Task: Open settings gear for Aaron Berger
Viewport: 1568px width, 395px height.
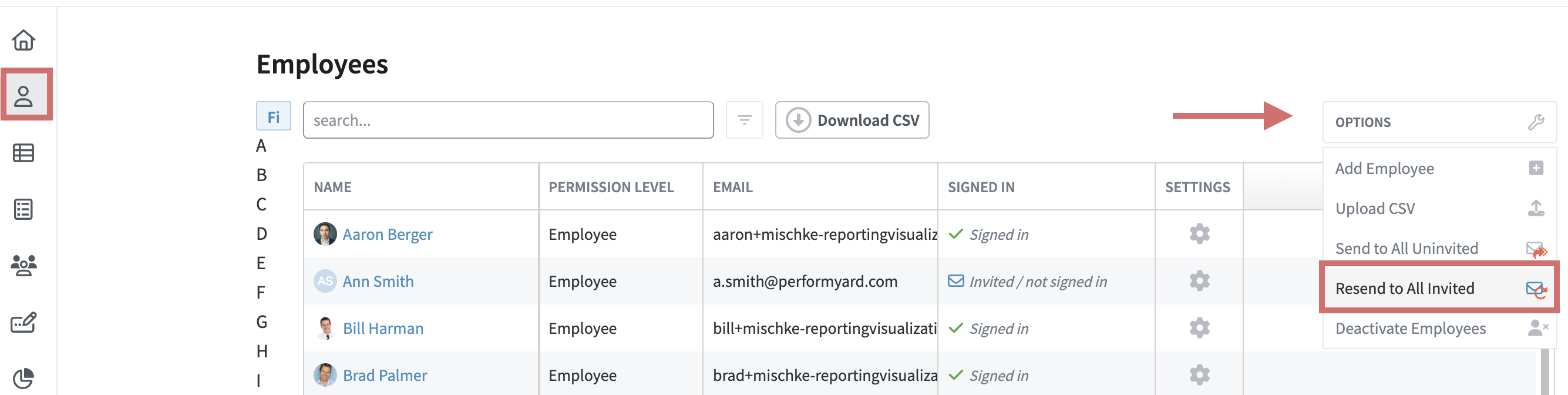Action: [1199, 234]
